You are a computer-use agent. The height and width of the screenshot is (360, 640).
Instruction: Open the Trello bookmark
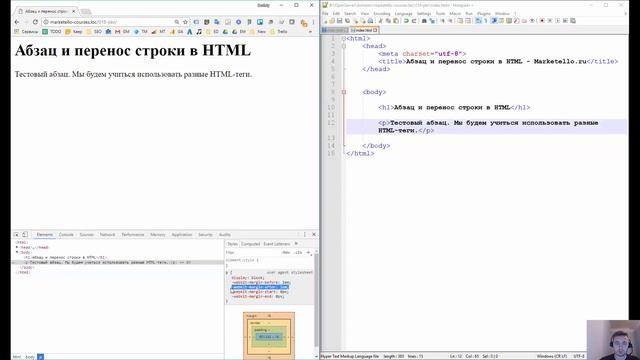[x=280, y=31]
